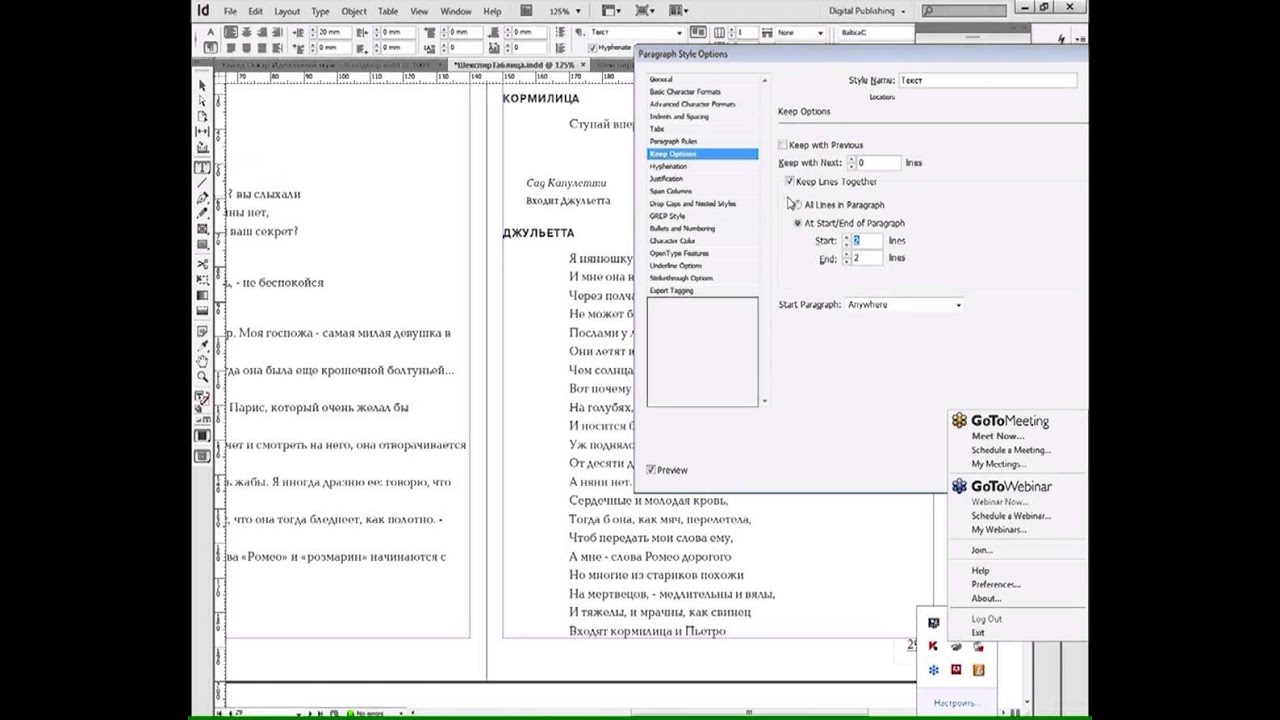Click Character Formatting Controls 'A' icon
Image resolution: width=1280 pixels, height=720 pixels.
(210, 32)
